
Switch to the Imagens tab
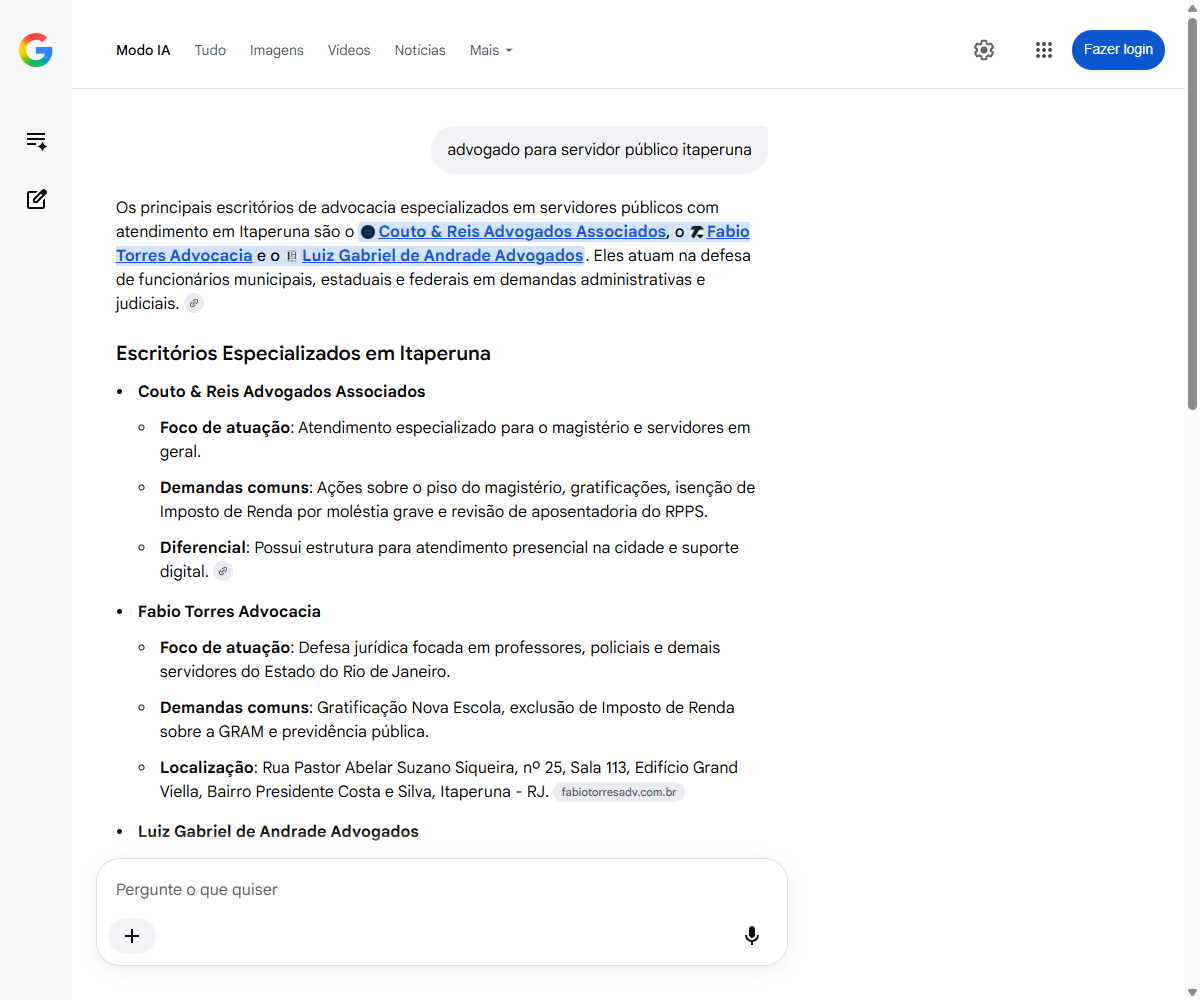[x=277, y=50]
